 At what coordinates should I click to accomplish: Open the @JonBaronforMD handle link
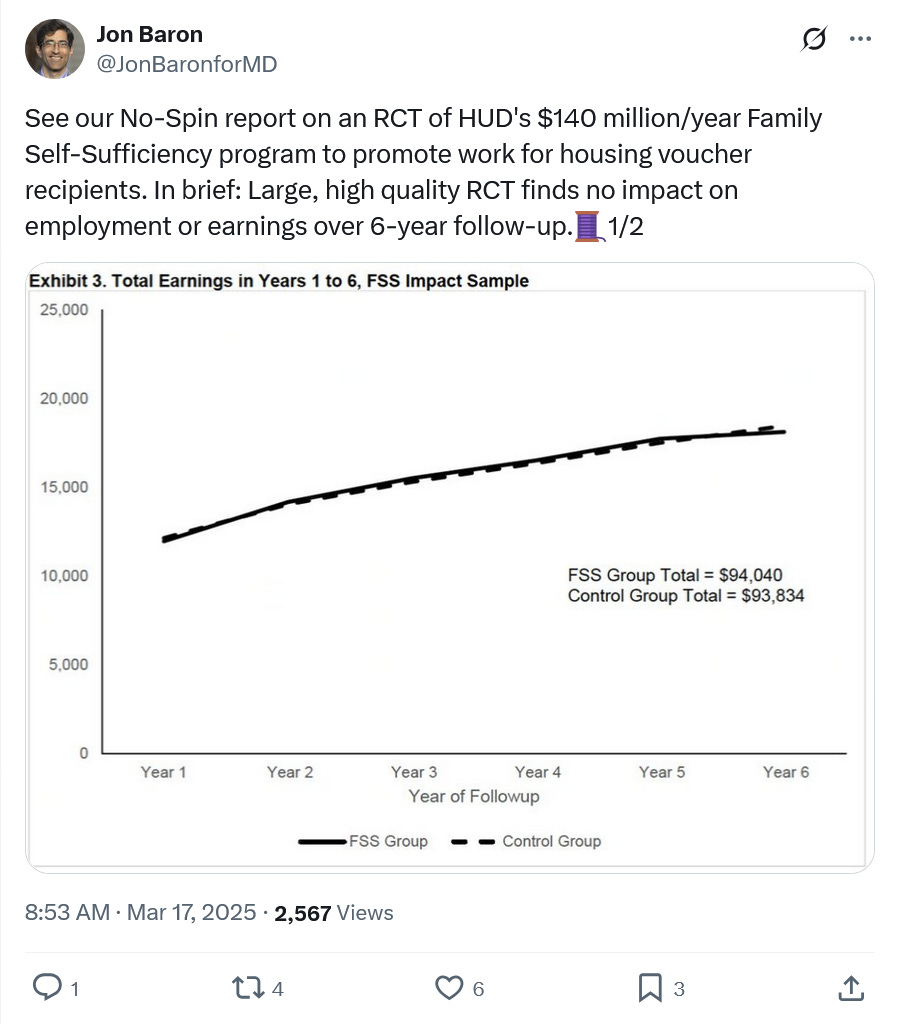coord(187,64)
